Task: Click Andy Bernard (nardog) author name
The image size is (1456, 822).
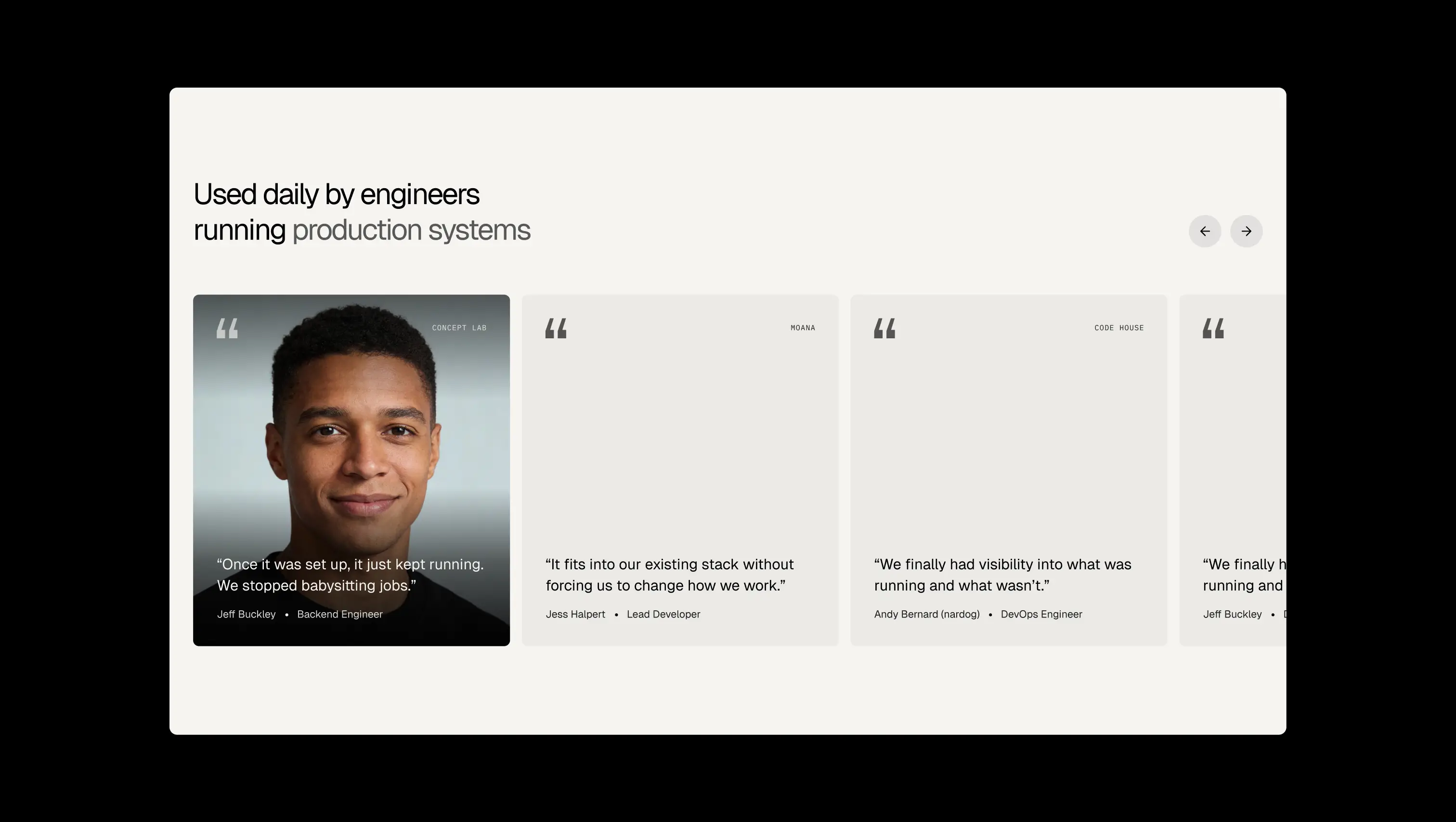Action: point(927,614)
